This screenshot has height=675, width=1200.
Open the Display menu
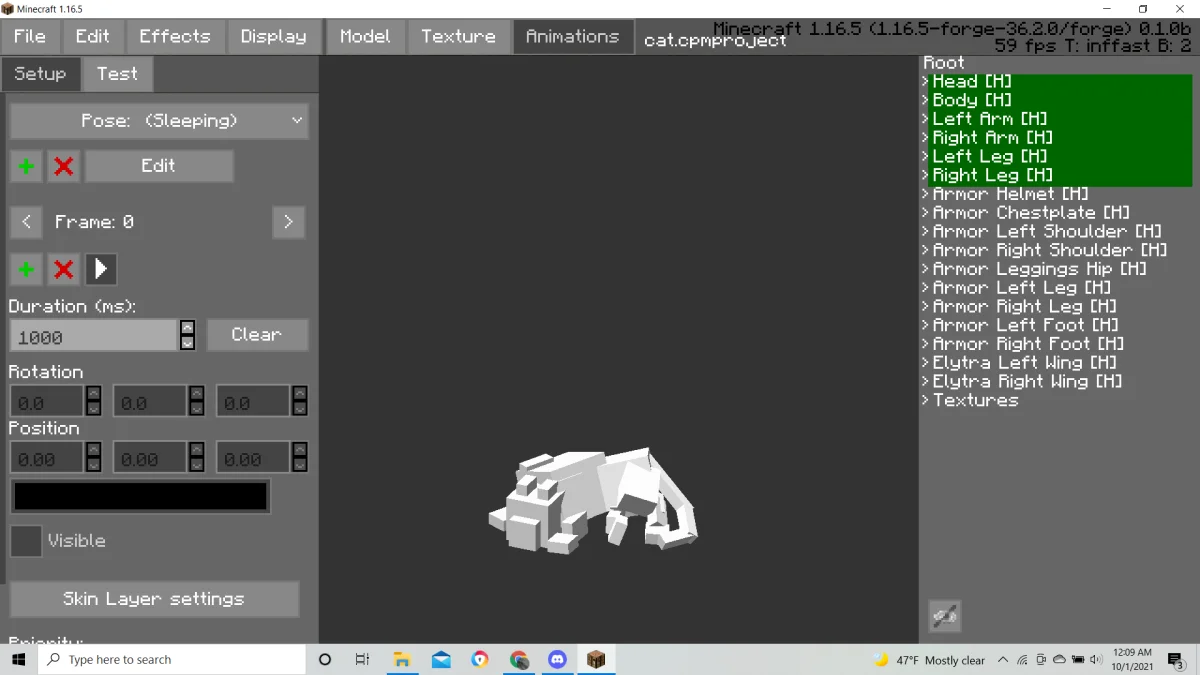(x=273, y=36)
